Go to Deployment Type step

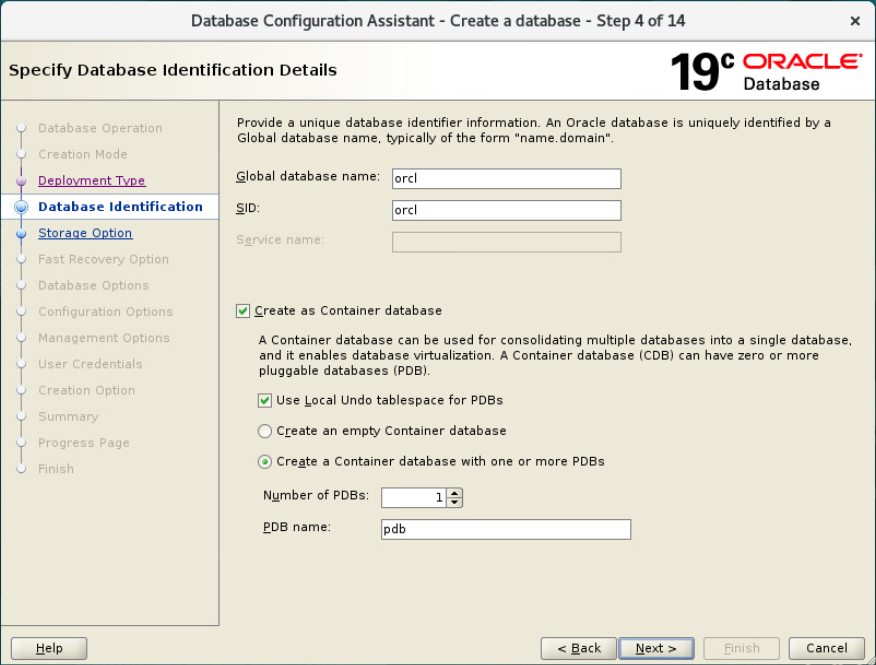coord(92,180)
